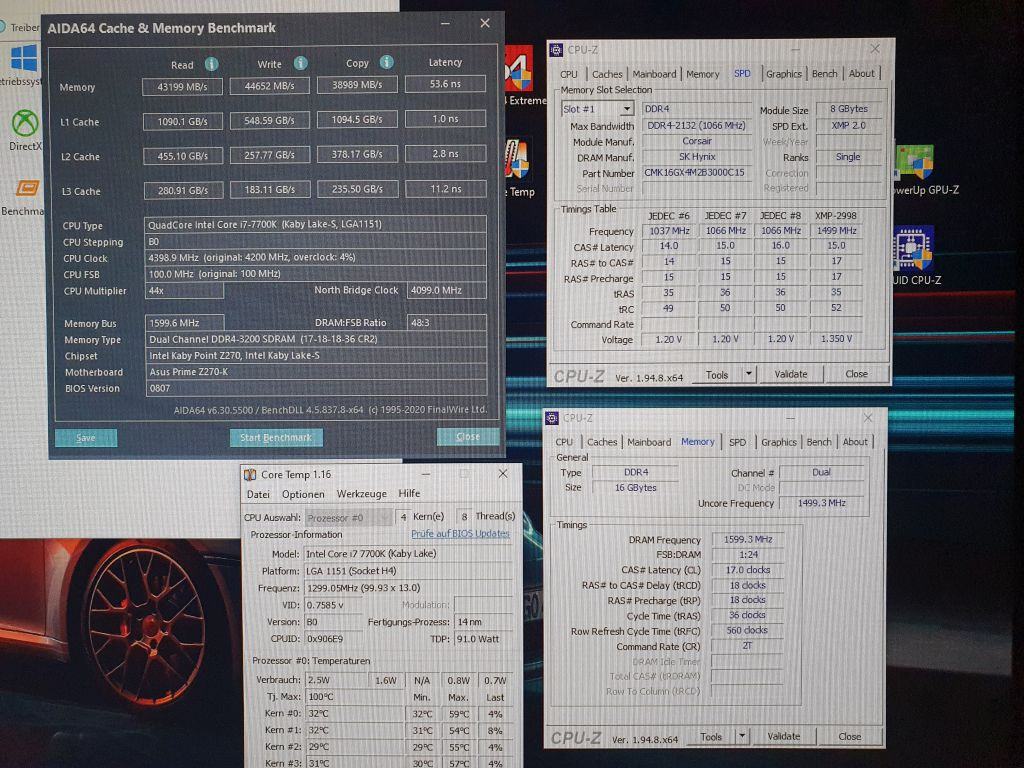Open the TechPowerUp GPU-Z desktop icon

[x=914, y=162]
